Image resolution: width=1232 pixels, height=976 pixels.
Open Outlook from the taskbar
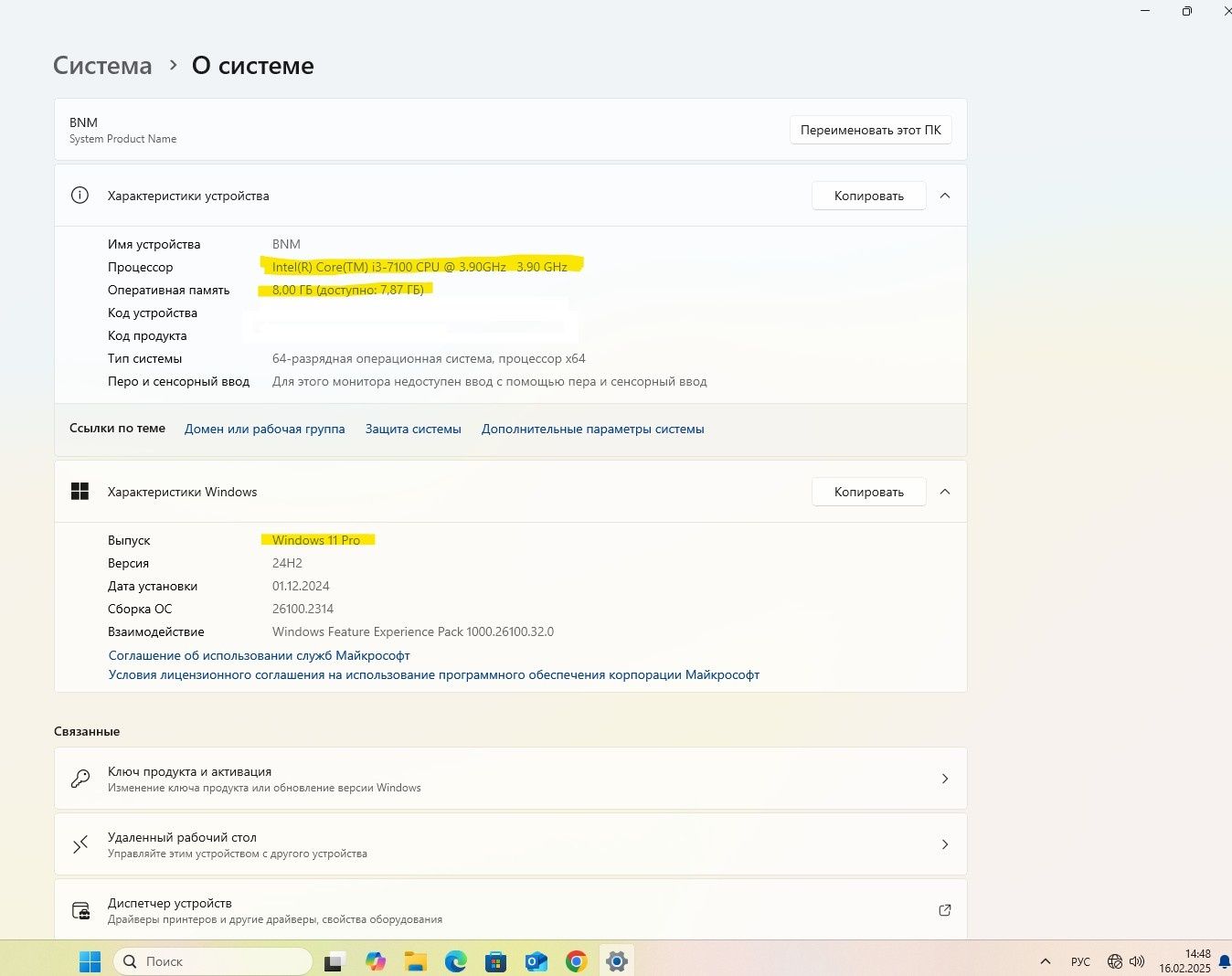tap(536, 961)
